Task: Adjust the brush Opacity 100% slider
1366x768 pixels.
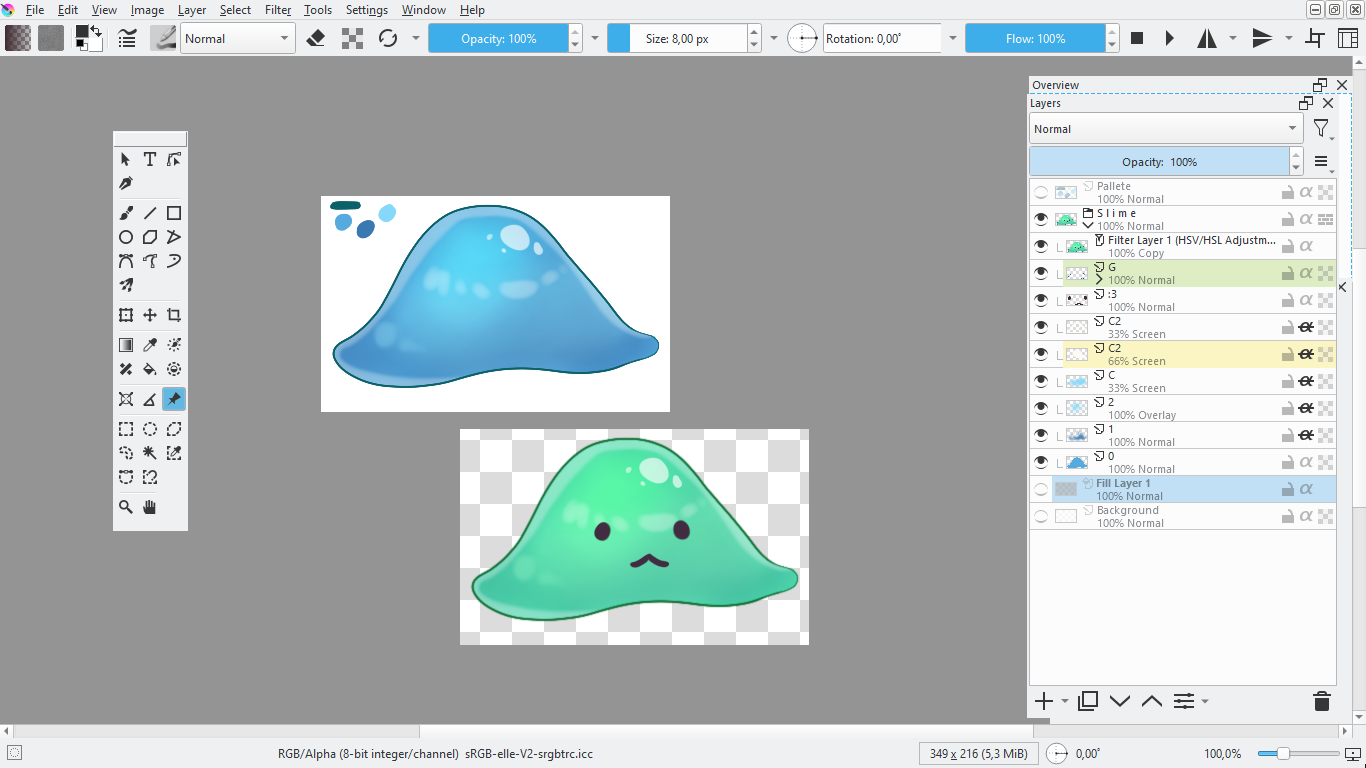Action: click(x=498, y=38)
